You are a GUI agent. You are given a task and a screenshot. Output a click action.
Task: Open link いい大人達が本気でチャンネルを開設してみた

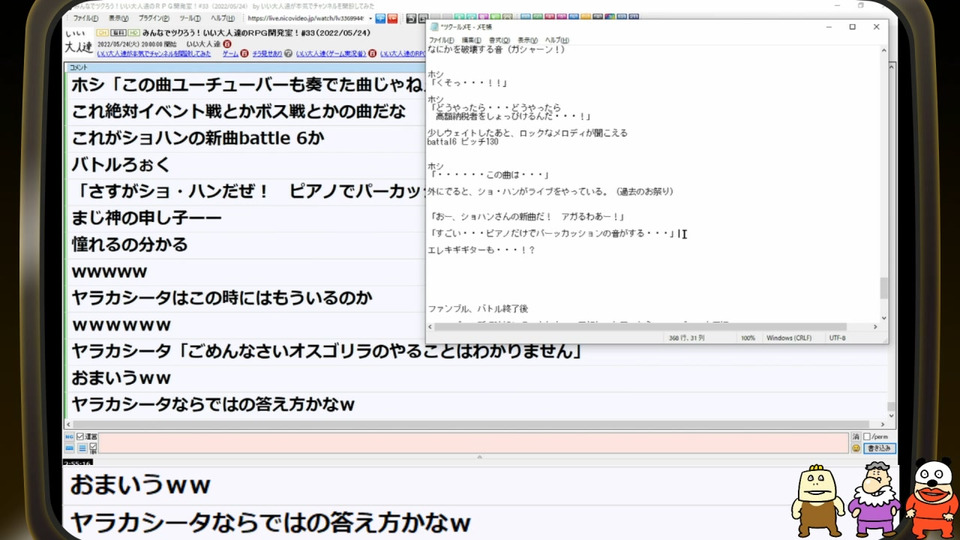click(x=154, y=54)
